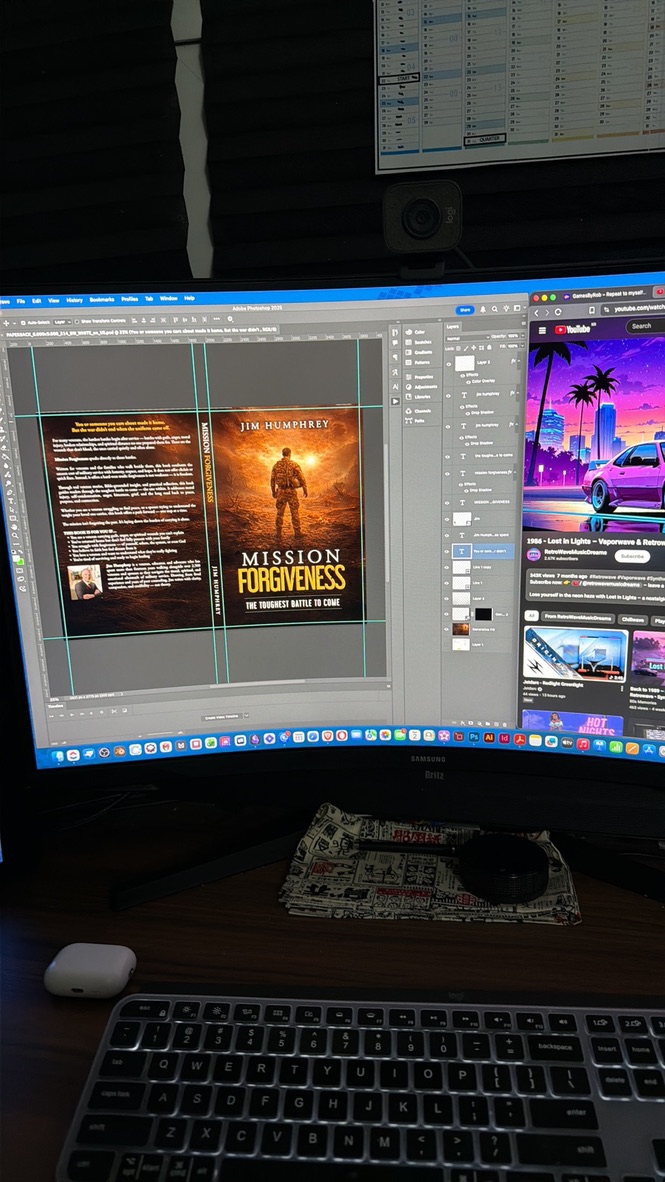Click the YouTube Subscribe button
Viewport: 665px width, 1182px height.
(632, 556)
